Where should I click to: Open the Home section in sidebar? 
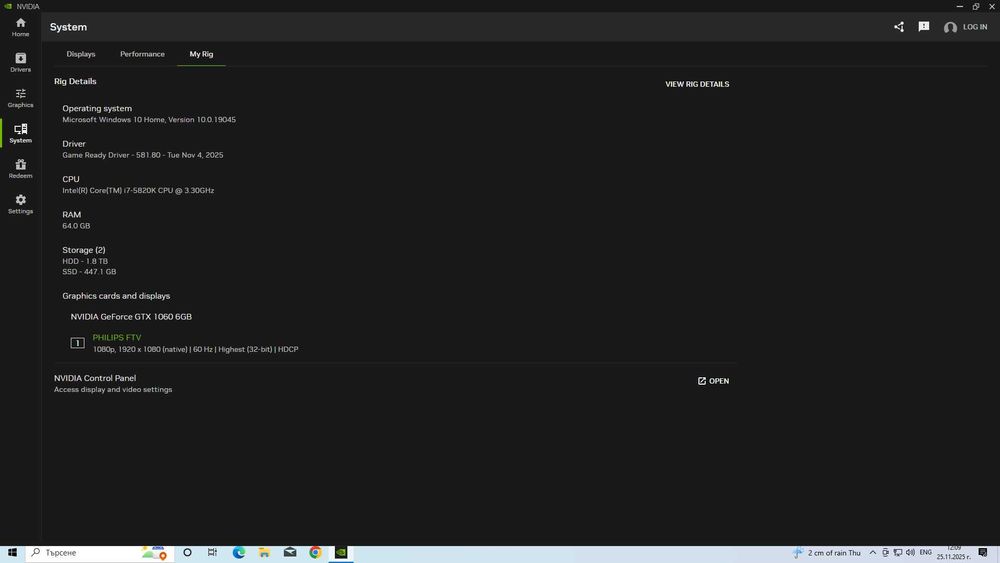[x=20, y=27]
